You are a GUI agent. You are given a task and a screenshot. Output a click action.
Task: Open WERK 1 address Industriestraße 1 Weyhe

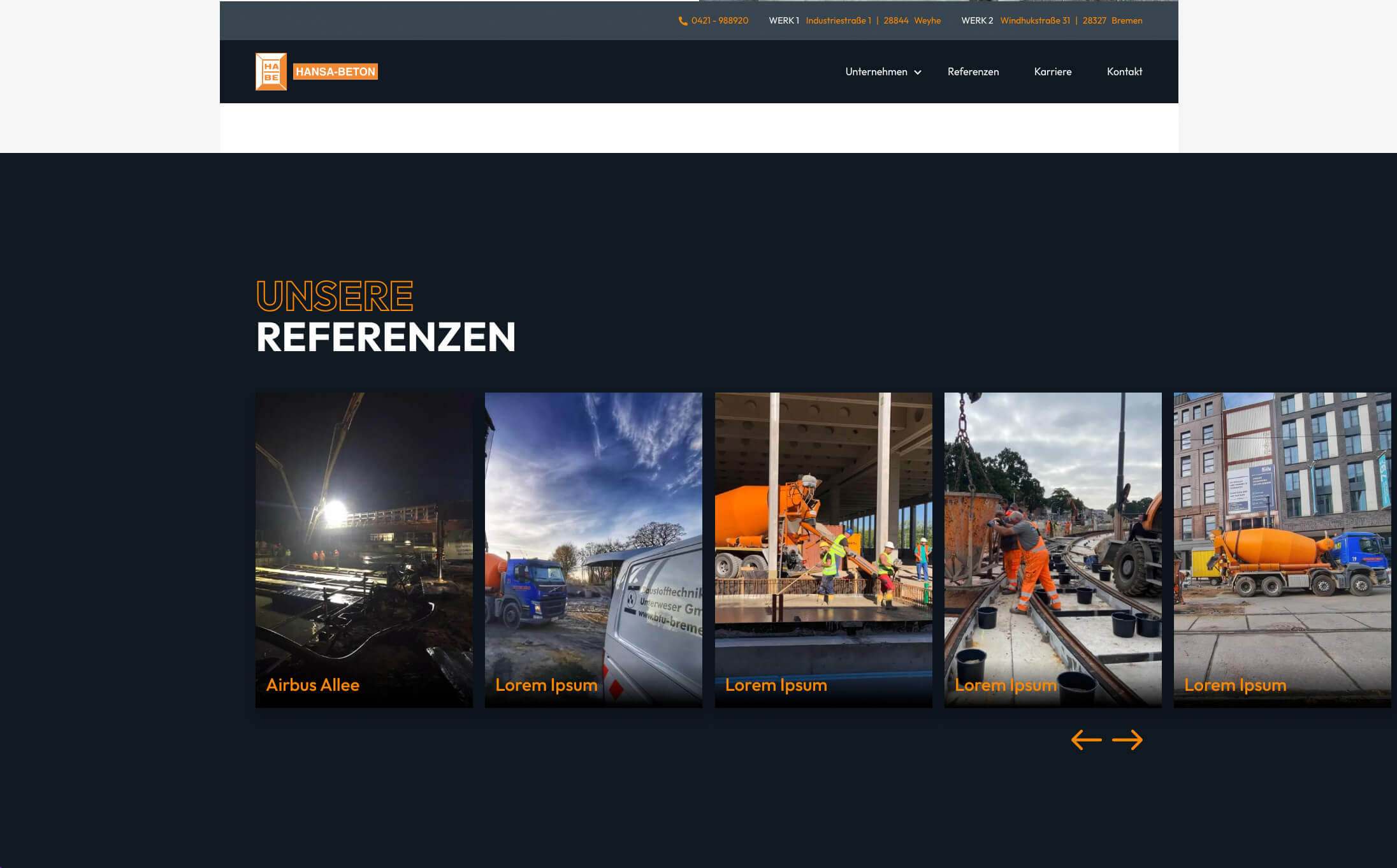coord(872,20)
